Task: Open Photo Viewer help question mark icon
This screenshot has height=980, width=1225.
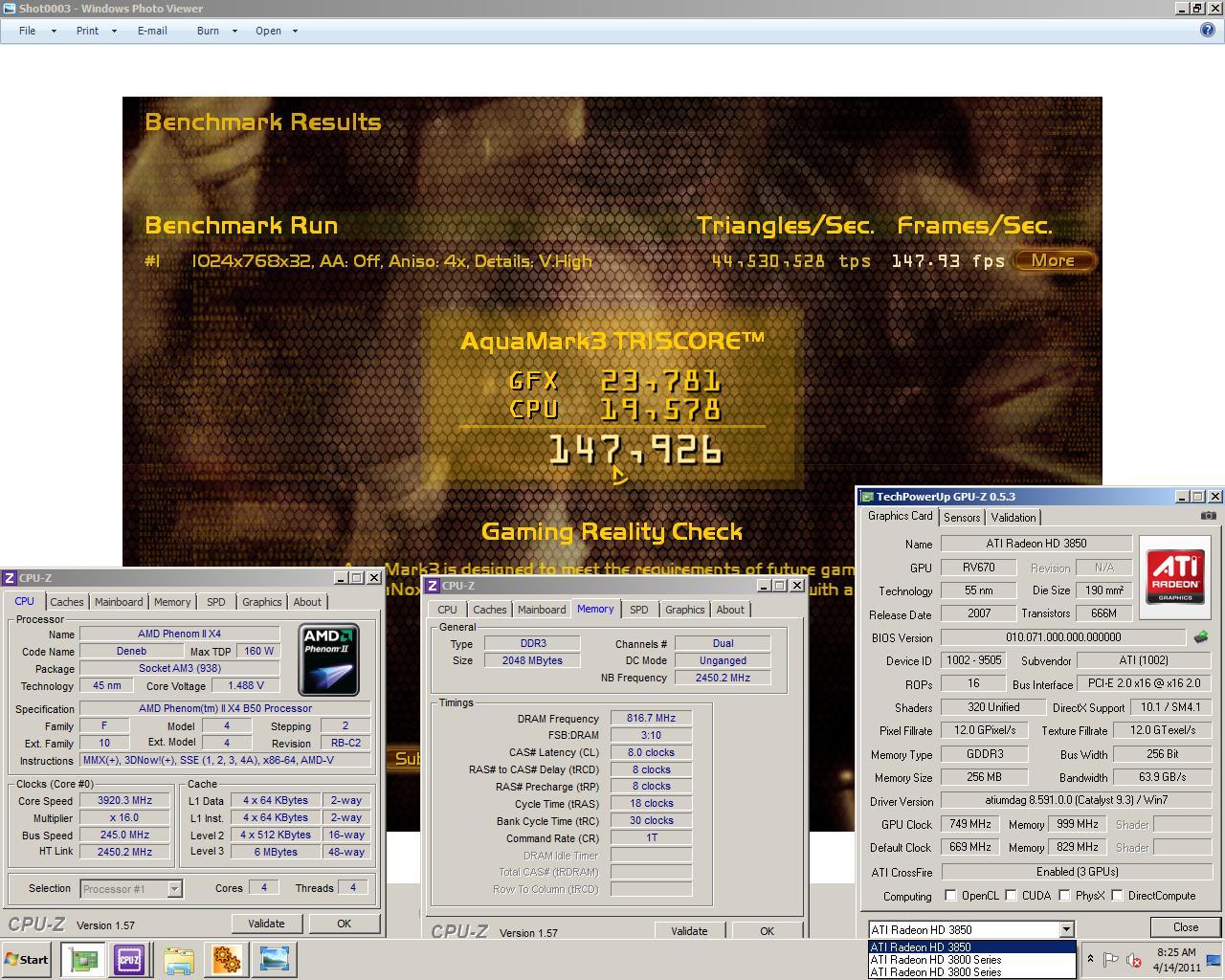Action: pyautogui.click(x=1208, y=31)
